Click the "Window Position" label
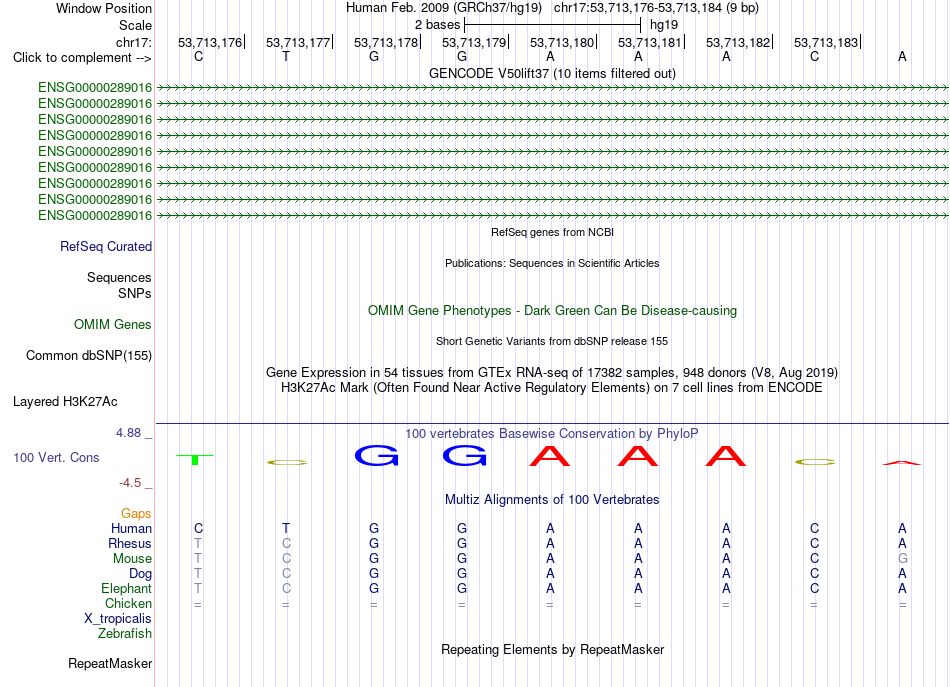950x687 pixels. tap(104, 8)
